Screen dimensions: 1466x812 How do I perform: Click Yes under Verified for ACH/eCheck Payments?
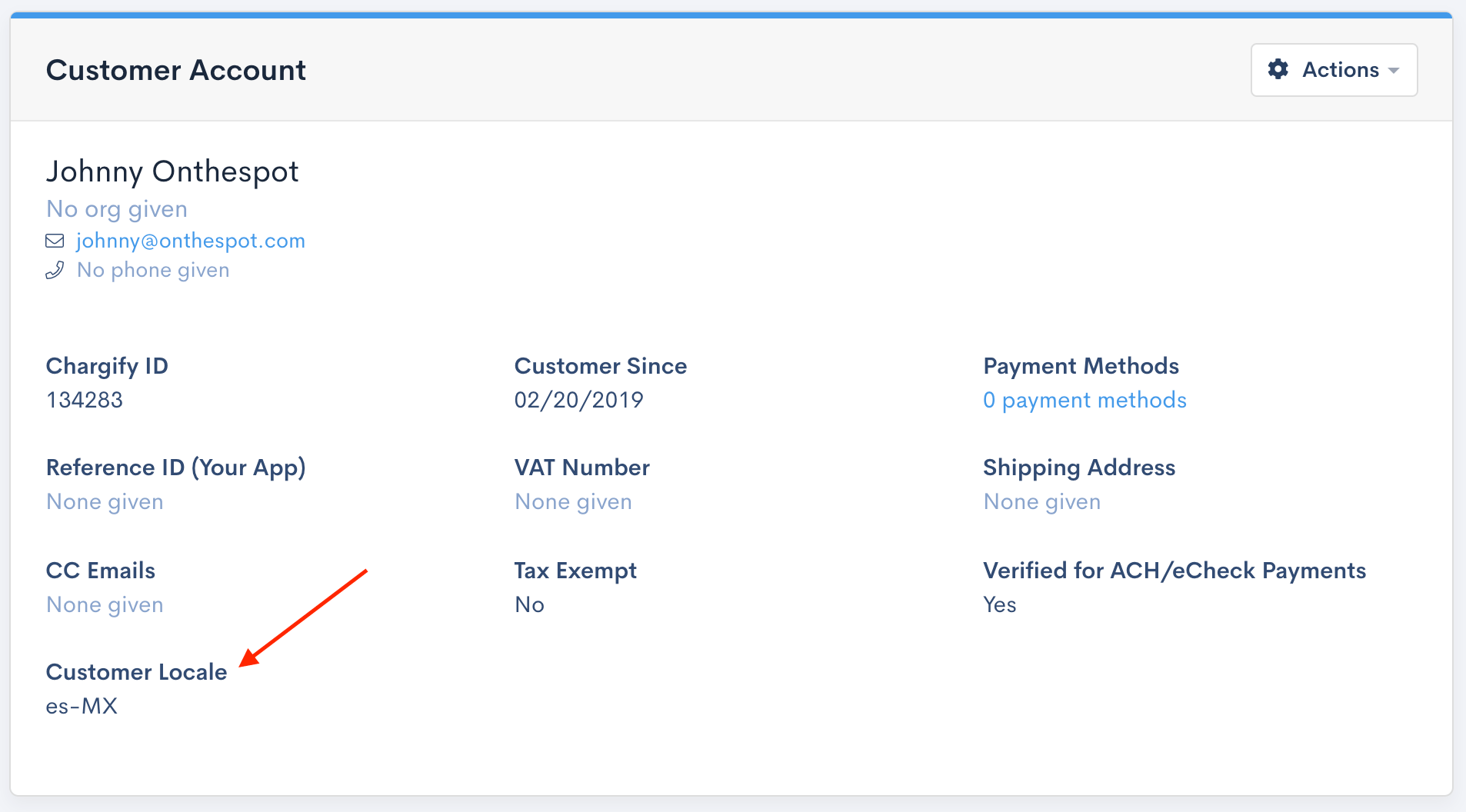999,604
